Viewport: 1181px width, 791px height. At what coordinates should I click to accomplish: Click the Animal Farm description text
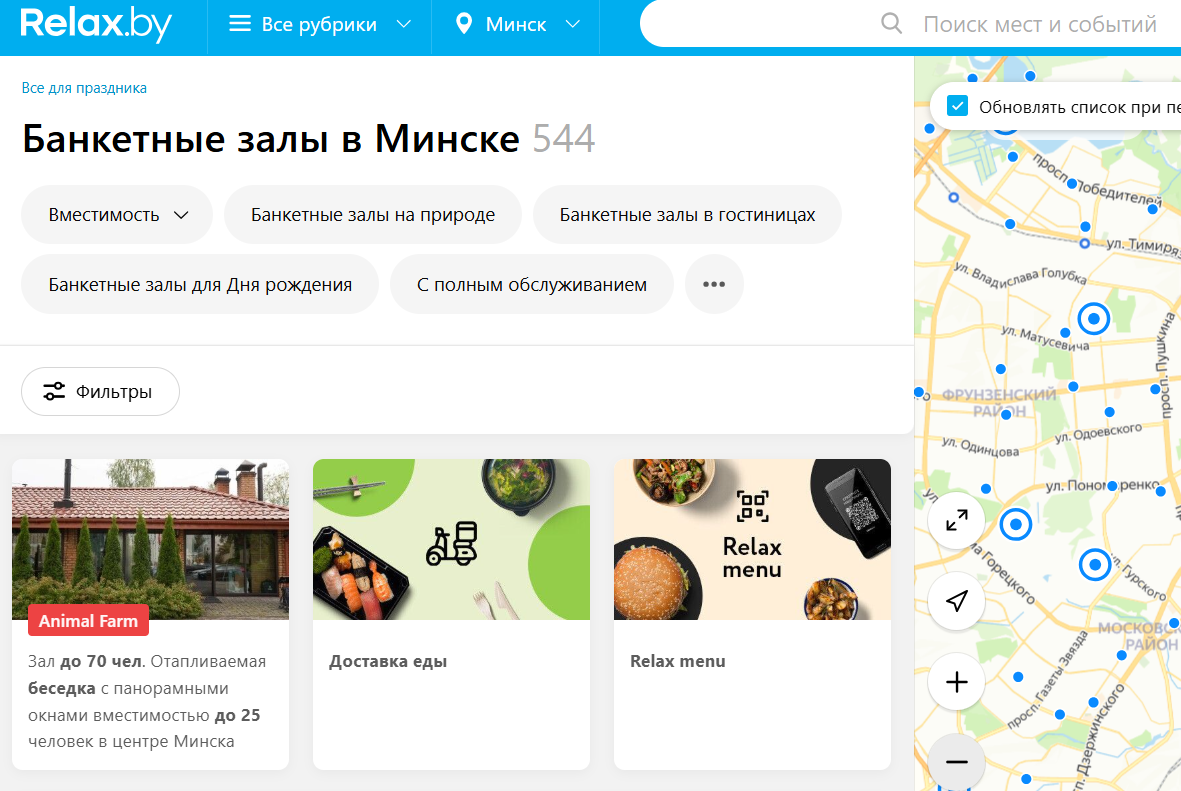tap(147, 701)
